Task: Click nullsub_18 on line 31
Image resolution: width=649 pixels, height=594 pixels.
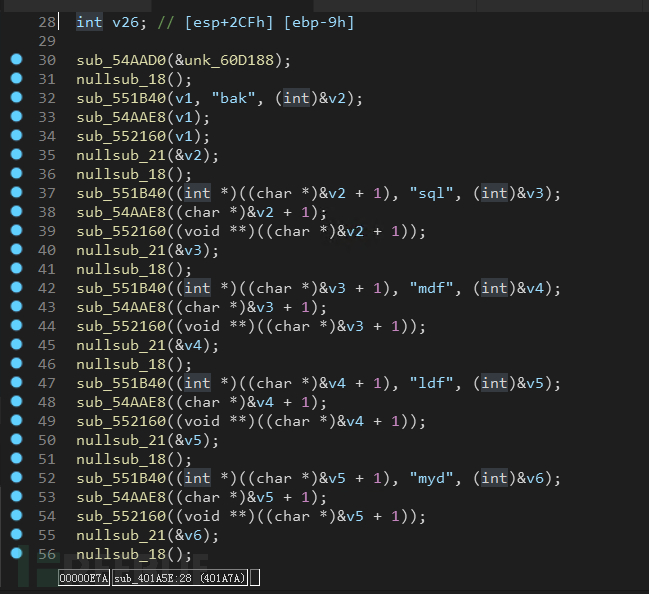Action: 121,79
